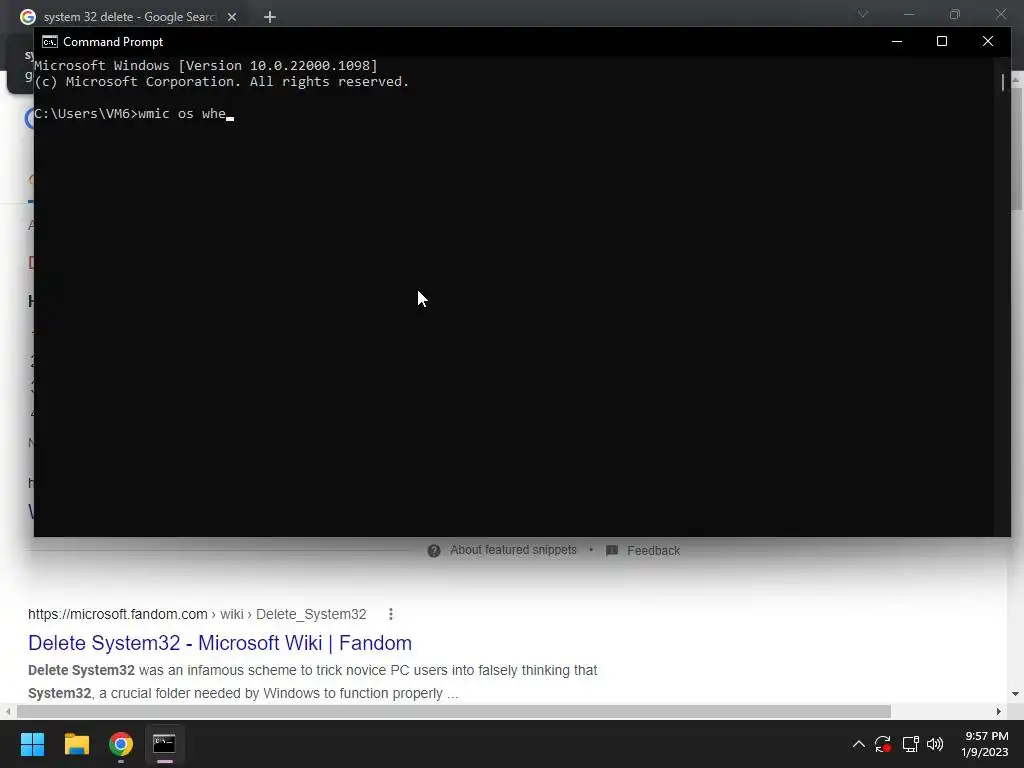Click the 'Delete System32 was an infamous scheme' snippet text

coord(312,682)
